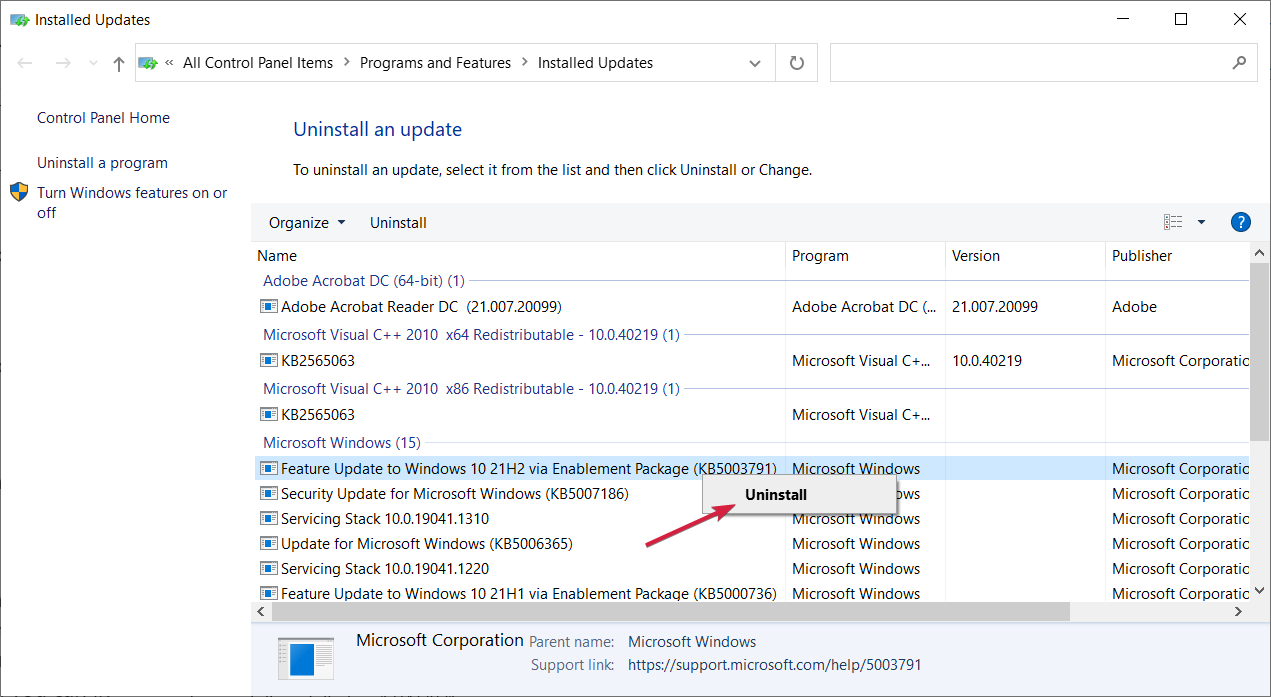Collapse the Adobe Acrobat DC (64-bit) group
Image resolution: width=1271 pixels, height=697 pixels.
[364, 281]
